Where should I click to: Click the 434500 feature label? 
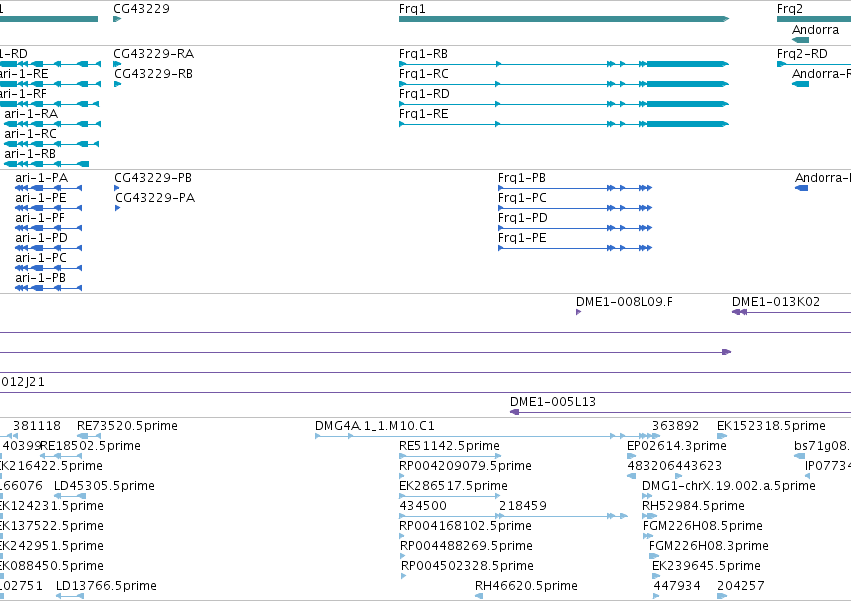click(x=423, y=506)
